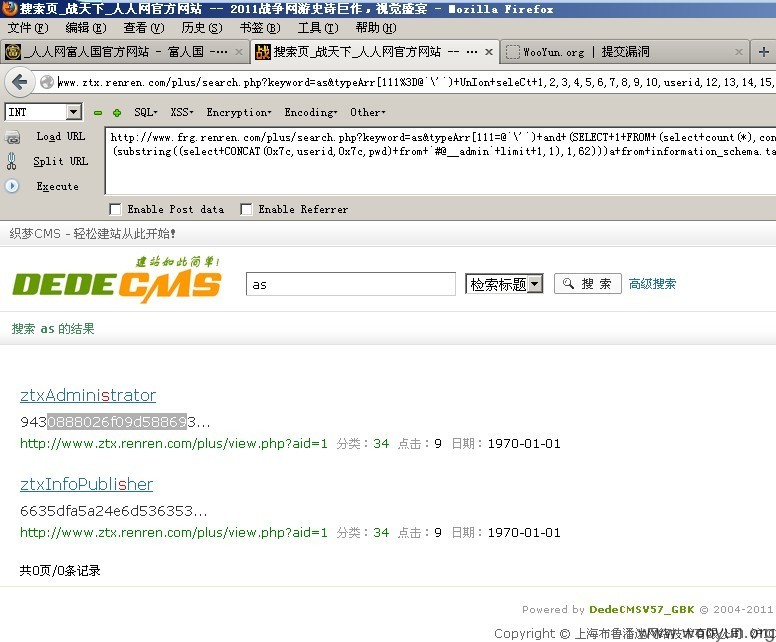
Task: Click the site identity globe icon
Action: point(47,82)
